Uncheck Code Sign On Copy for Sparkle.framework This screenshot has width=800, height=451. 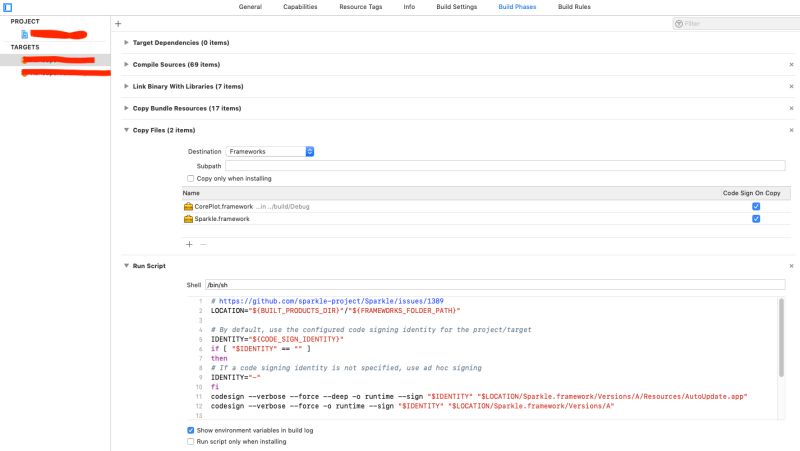(756, 219)
